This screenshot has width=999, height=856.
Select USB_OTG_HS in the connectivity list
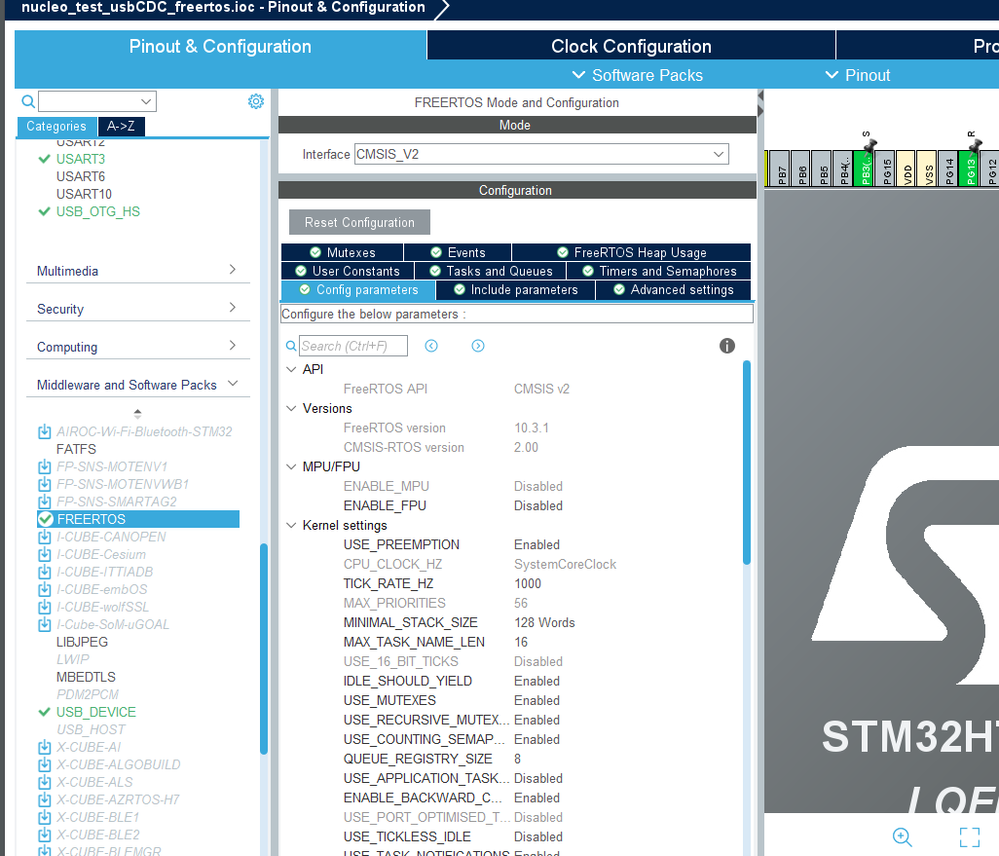point(97,211)
